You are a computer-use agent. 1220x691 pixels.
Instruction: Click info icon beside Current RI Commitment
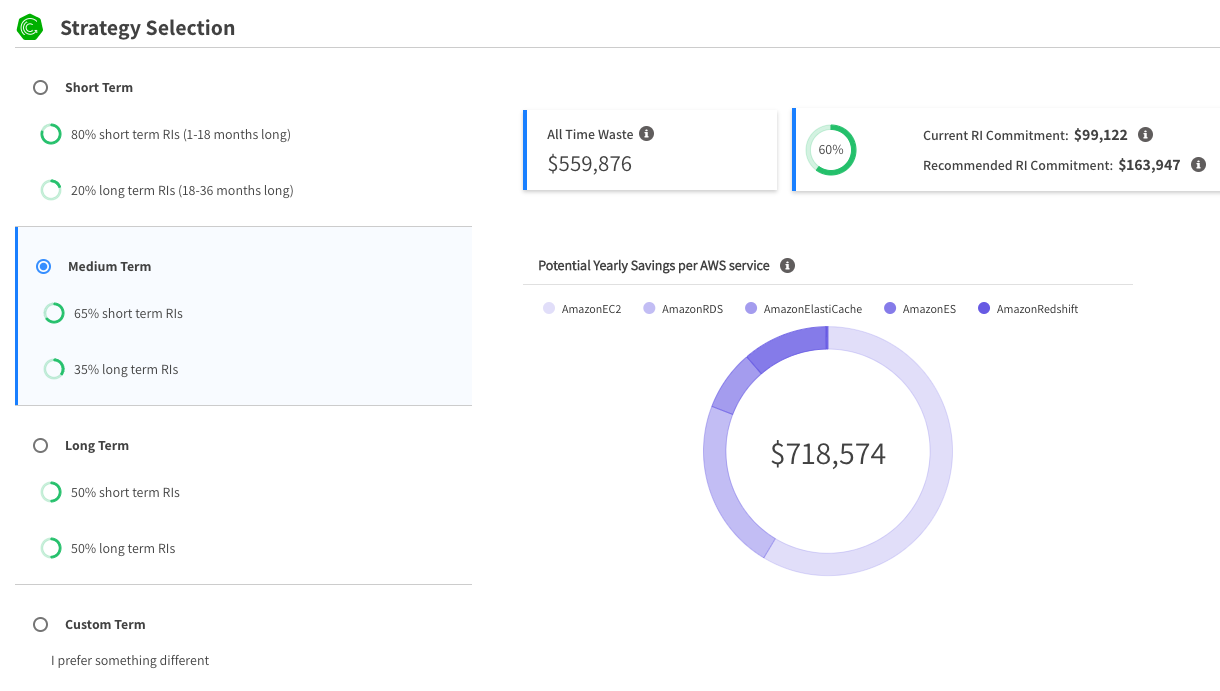pyautogui.click(x=1146, y=135)
